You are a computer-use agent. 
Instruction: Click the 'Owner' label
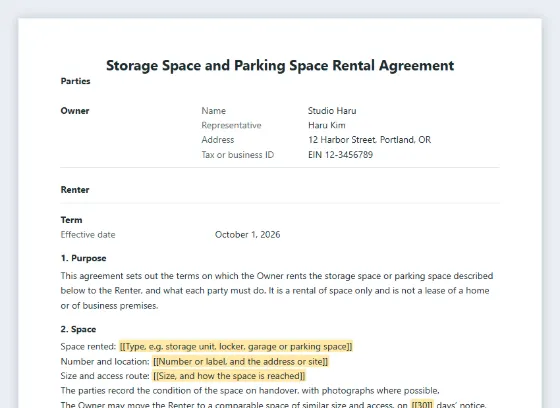(x=75, y=111)
